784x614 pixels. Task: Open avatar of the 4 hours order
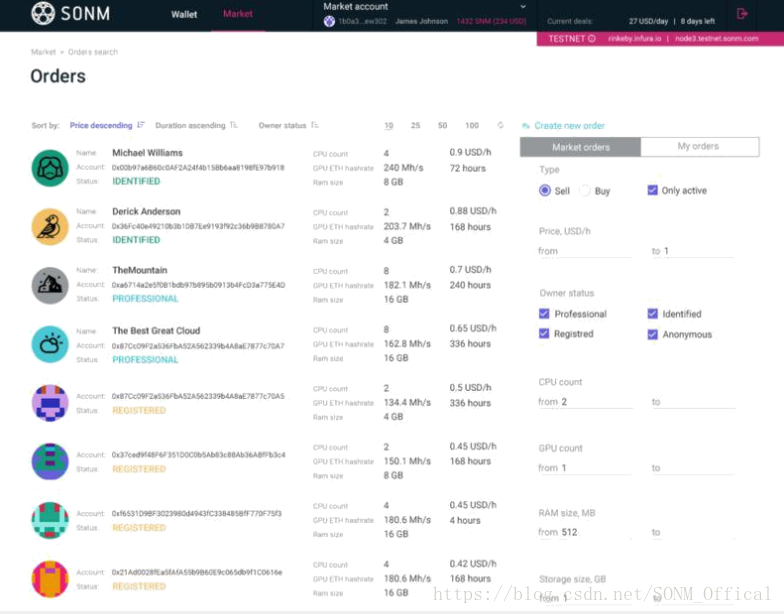click(50, 520)
